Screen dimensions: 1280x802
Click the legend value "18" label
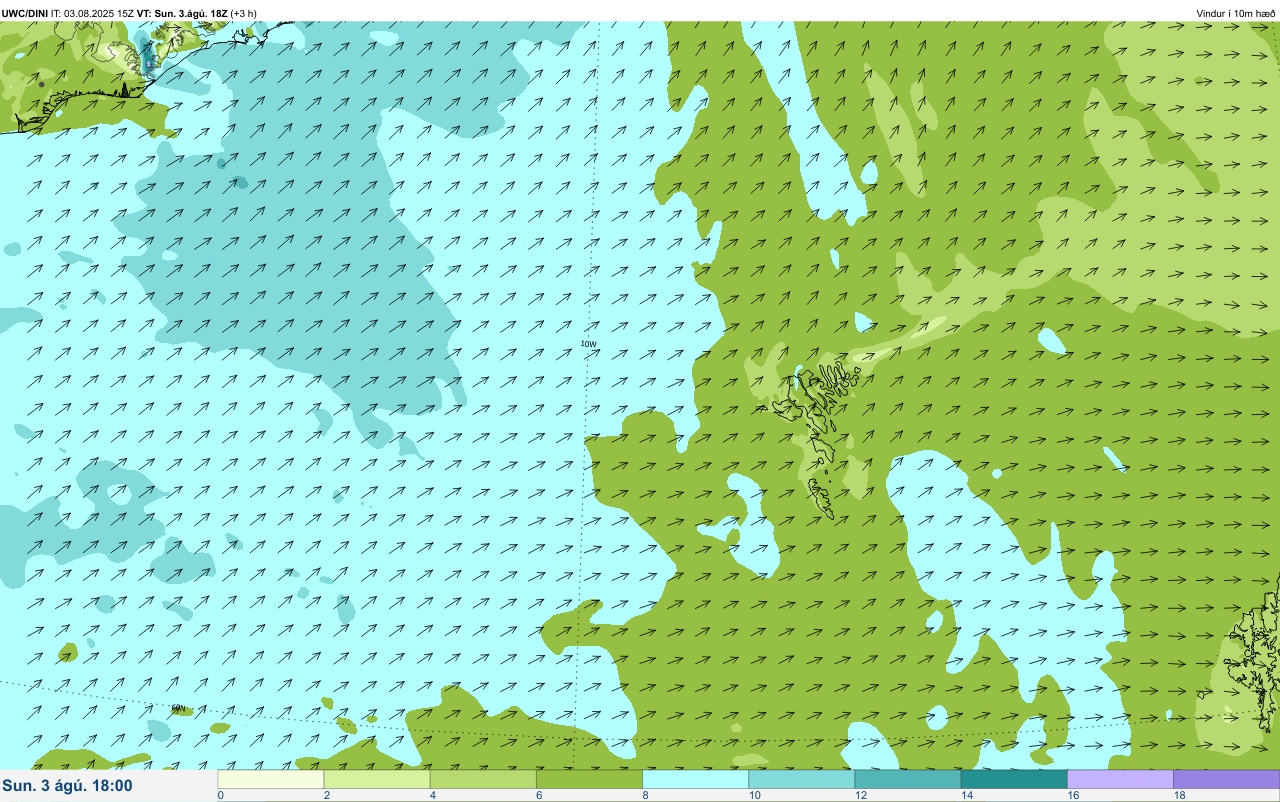click(x=1179, y=796)
